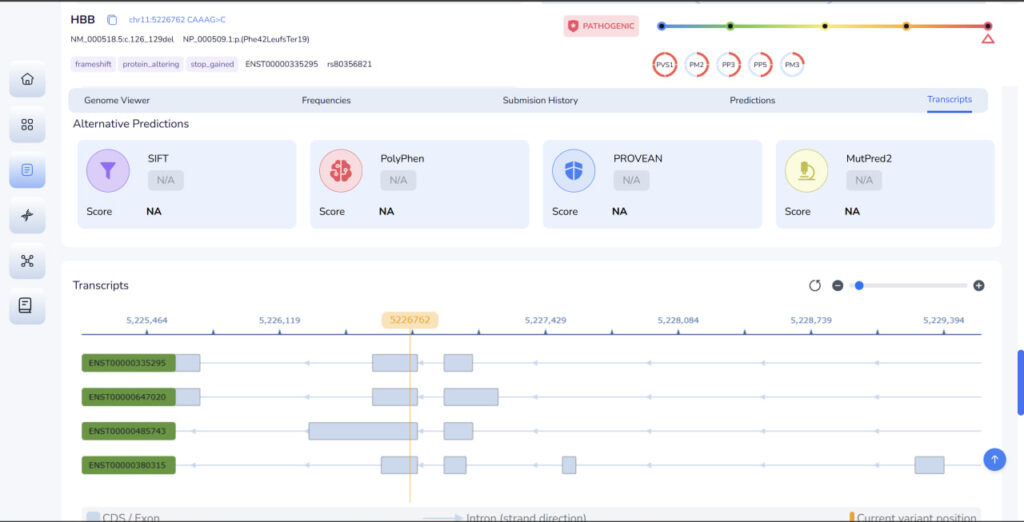Click the SIFT funnel icon

click(108, 171)
